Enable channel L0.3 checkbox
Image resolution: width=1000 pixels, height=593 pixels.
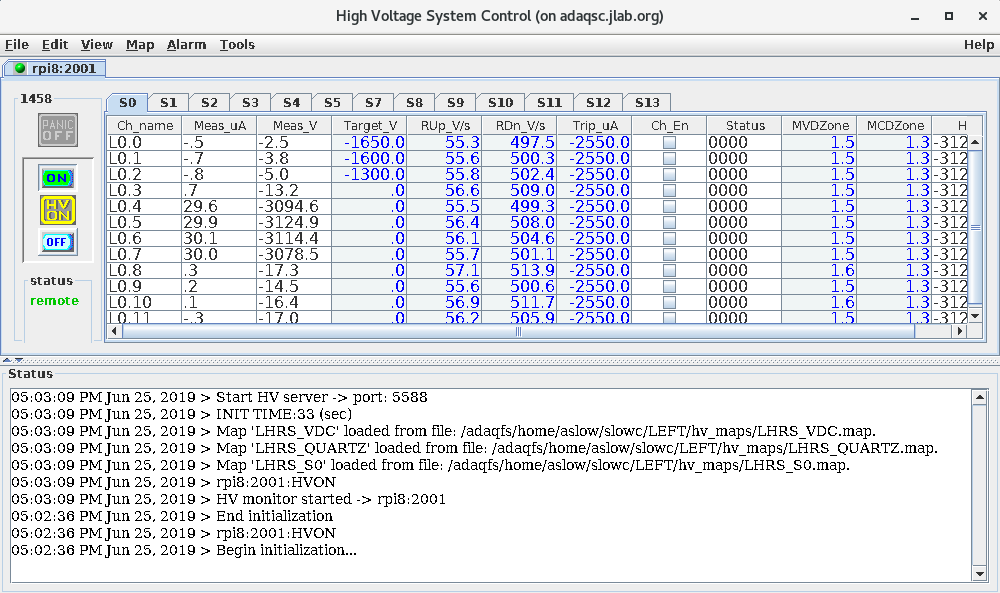(x=669, y=191)
